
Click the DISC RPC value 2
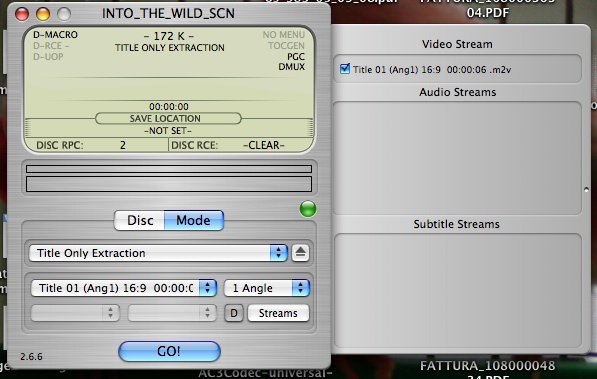pos(123,145)
